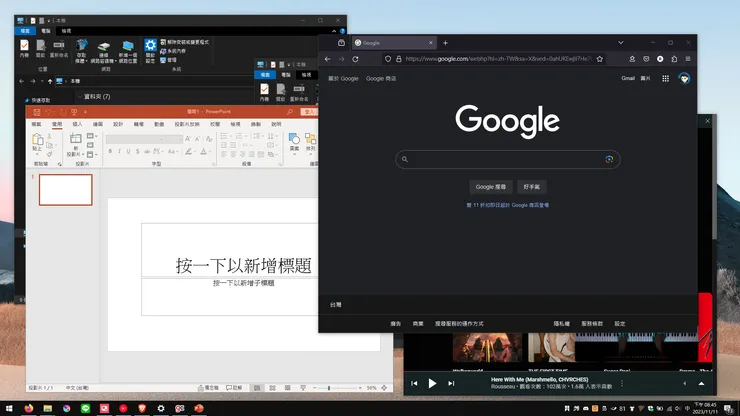Open the 插入 tab in PowerPoint
The height and width of the screenshot is (416, 740).
coord(77,124)
